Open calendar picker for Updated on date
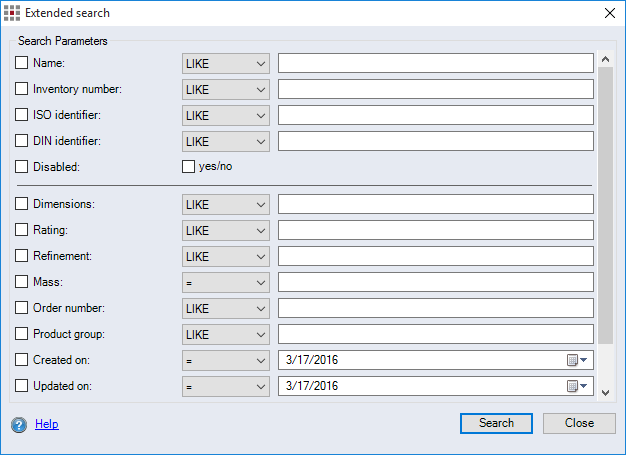The width and height of the screenshot is (626, 455). [578, 386]
